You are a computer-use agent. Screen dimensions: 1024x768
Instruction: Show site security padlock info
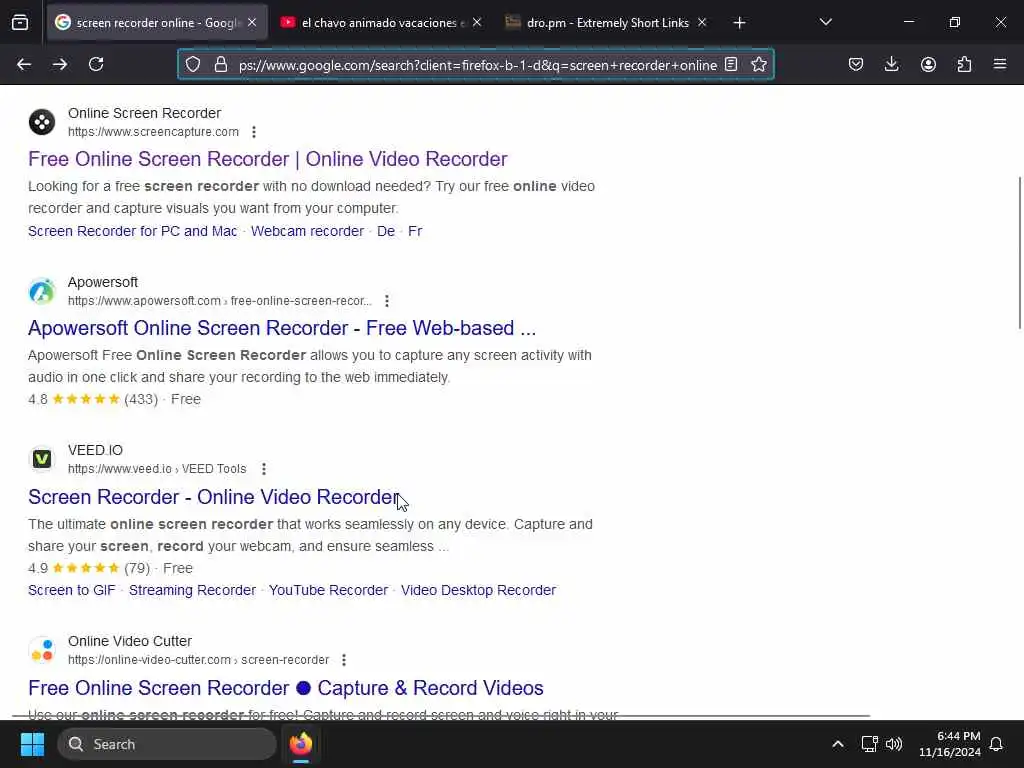click(x=221, y=65)
